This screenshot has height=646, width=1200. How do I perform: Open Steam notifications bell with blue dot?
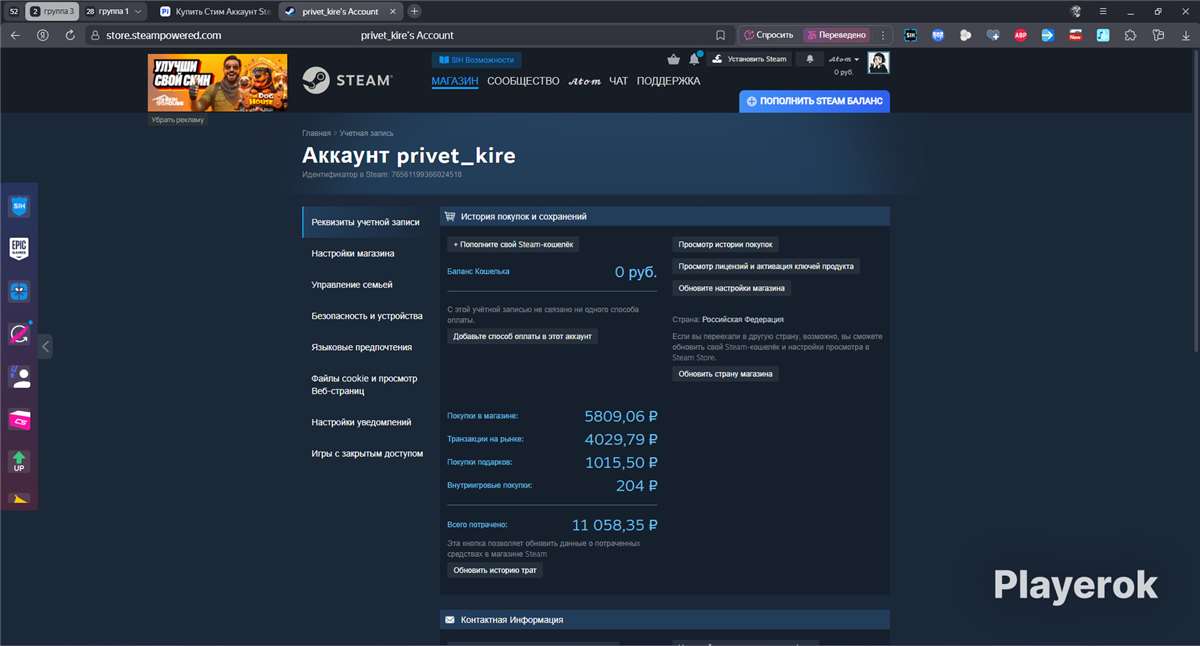[694, 59]
